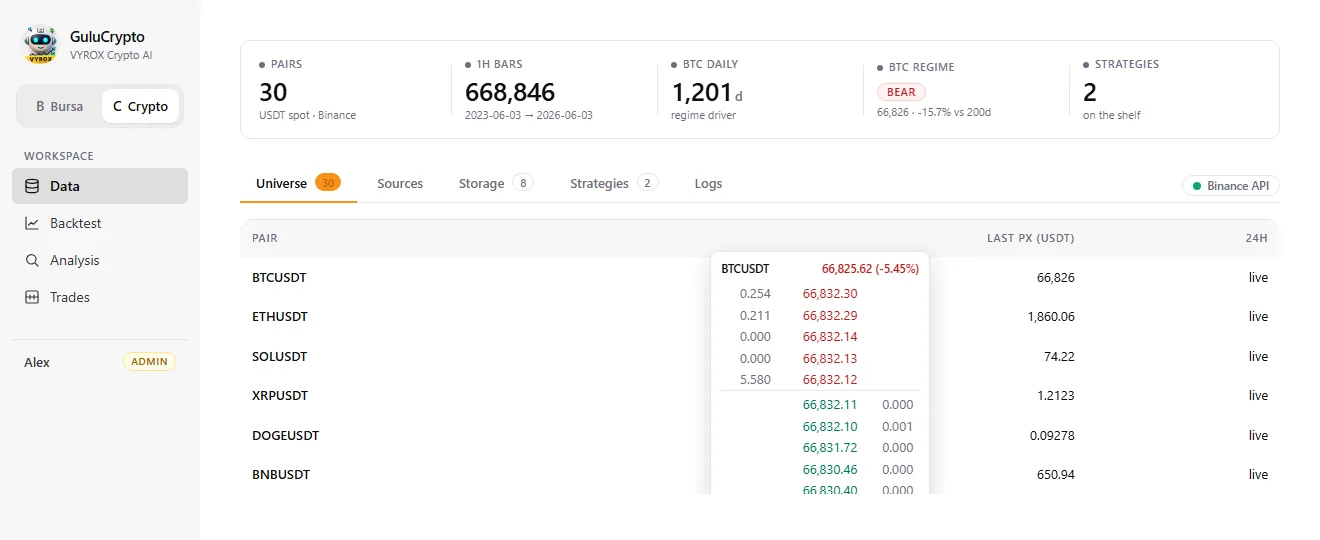Click the 668,846 1H bars value
The image size is (1320, 540).
pyautogui.click(x=510, y=93)
